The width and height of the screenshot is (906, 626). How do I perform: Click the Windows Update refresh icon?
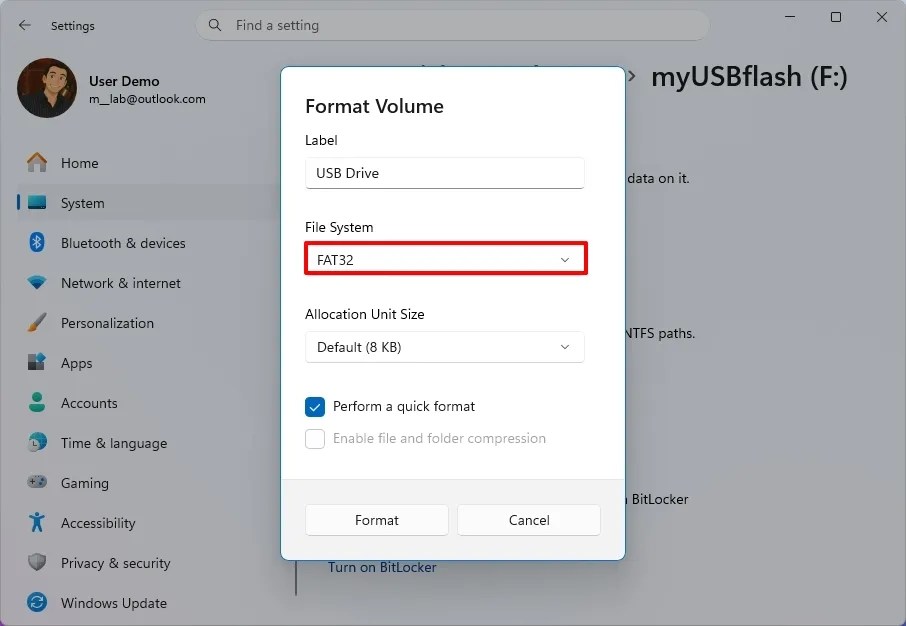tap(37, 603)
